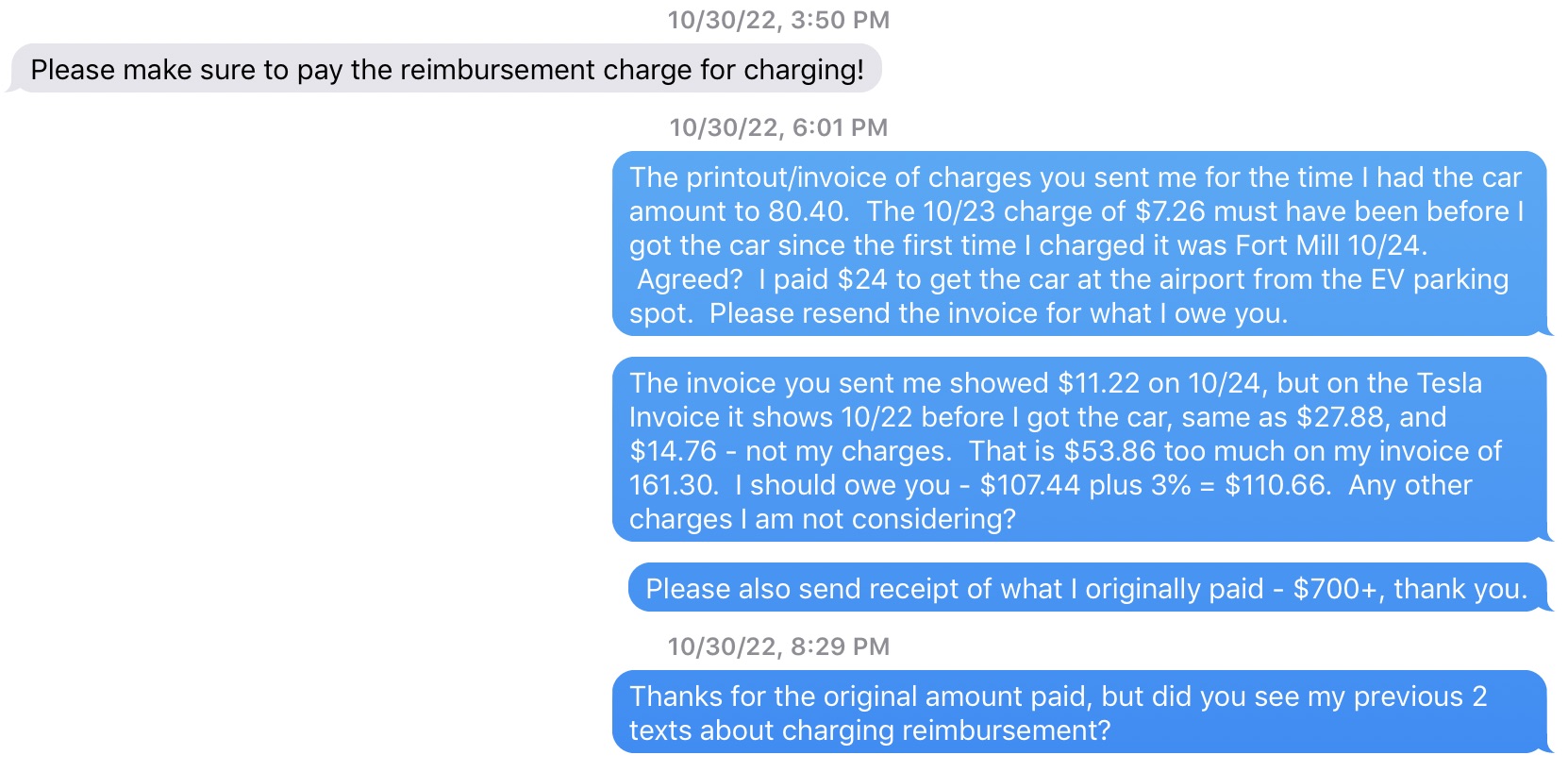Viewport: 1568px width, 772px height.
Task: Select the 'Please also send receipt' message bubble
Action: (x=1088, y=588)
